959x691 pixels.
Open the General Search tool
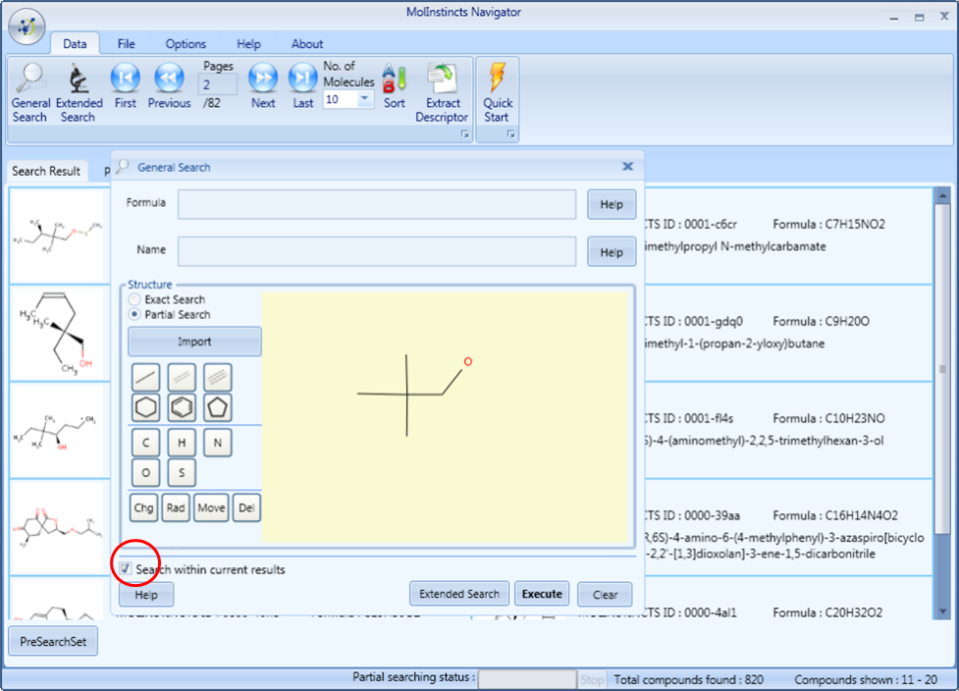[x=30, y=93]
